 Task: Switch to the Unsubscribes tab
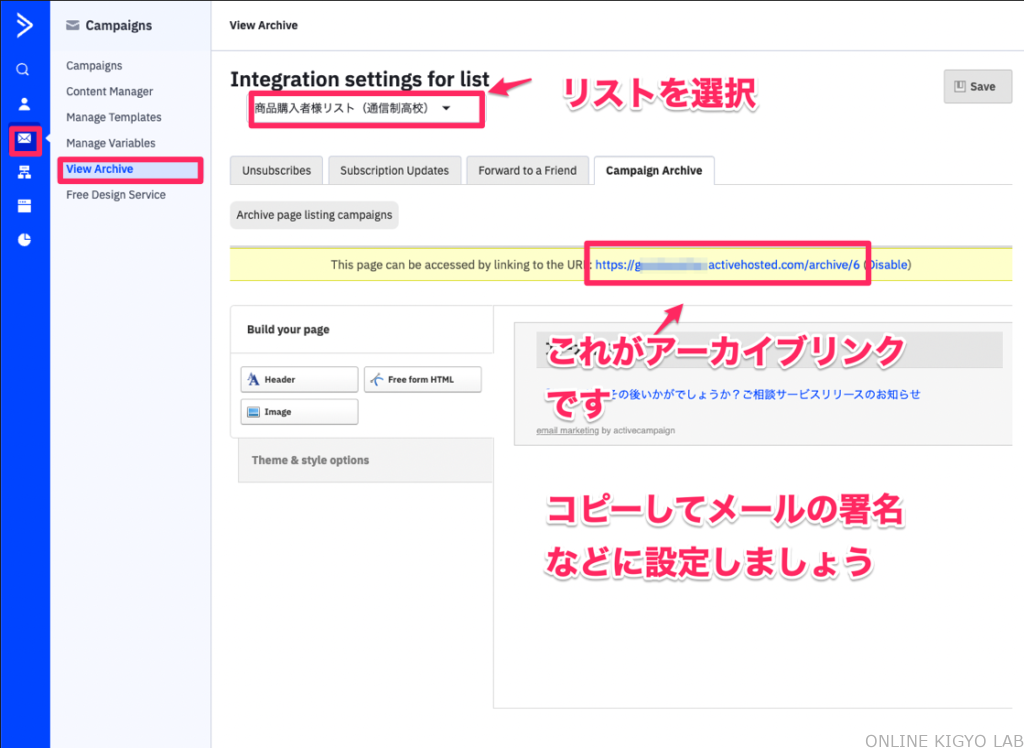click(276, 171)
